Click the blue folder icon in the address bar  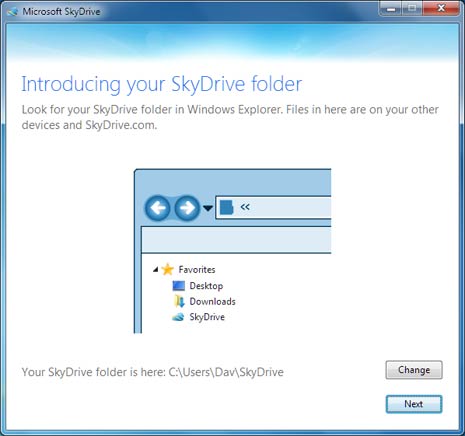pos(227,207)
